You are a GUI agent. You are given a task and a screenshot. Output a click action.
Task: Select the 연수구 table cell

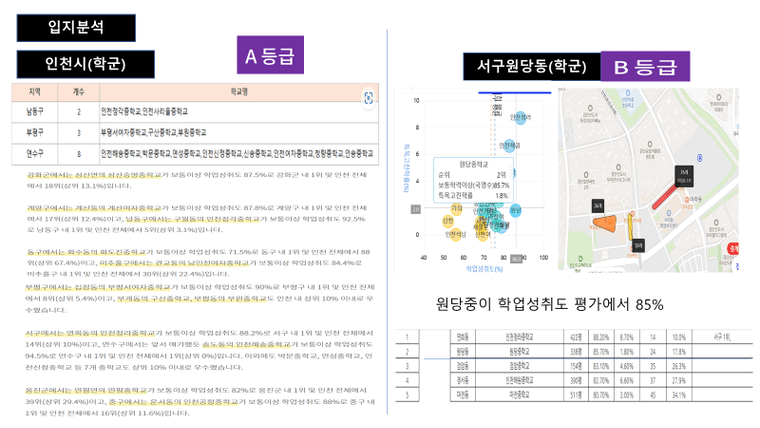(35, 154)
